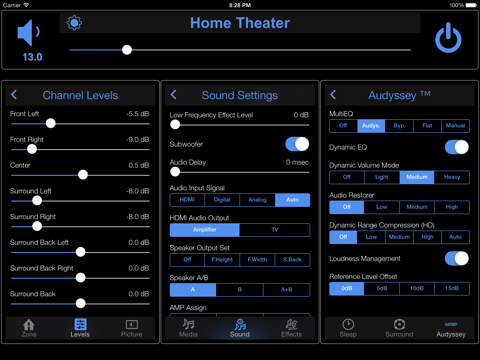Image resolution: width=480 pixels, height=360 pixels.
Task: Set MultEQ to Byp.
Action: pyautogui.click(x=399, y=126)
